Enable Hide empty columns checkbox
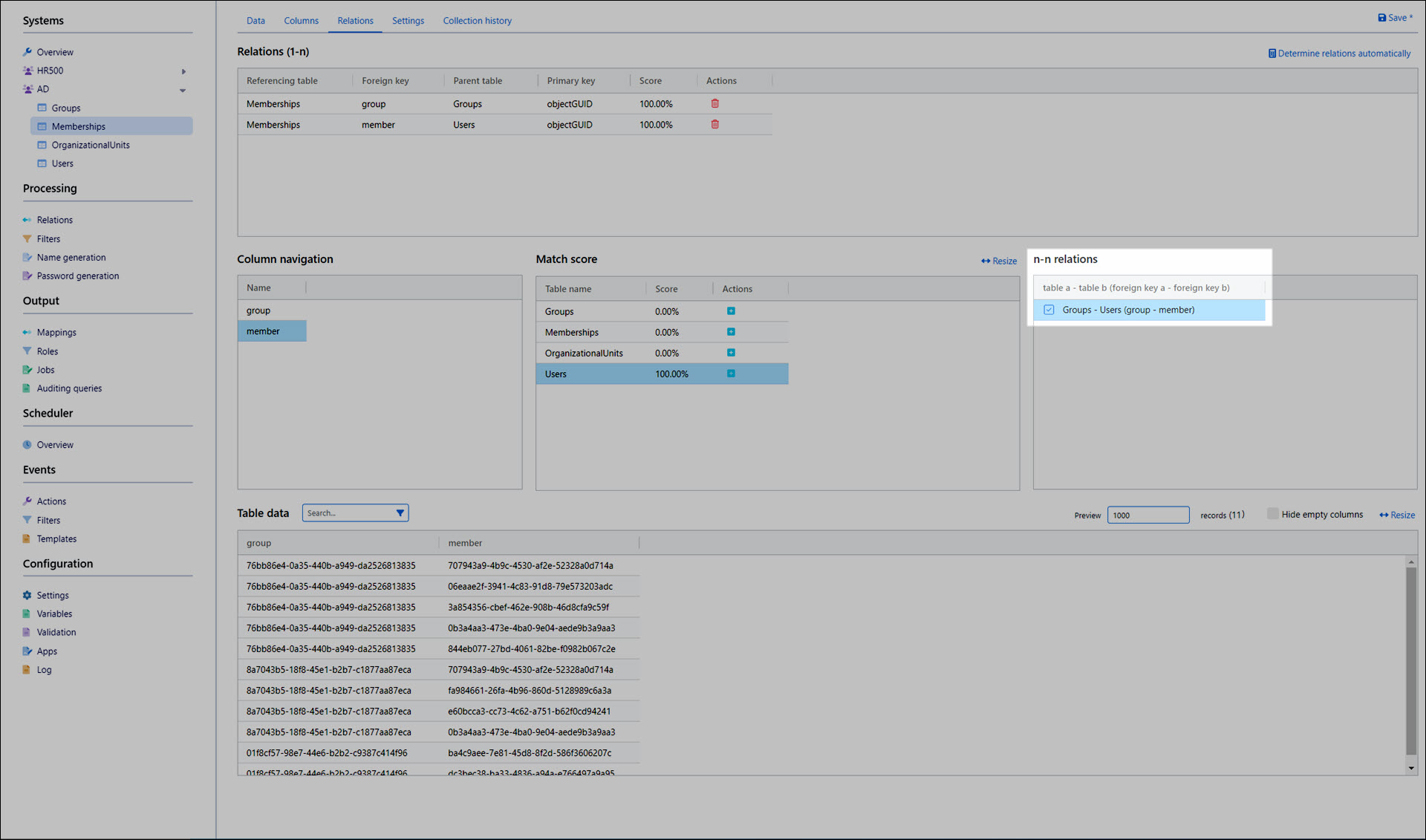This screenshot has width=1426, height=840. click(1272, 514)
